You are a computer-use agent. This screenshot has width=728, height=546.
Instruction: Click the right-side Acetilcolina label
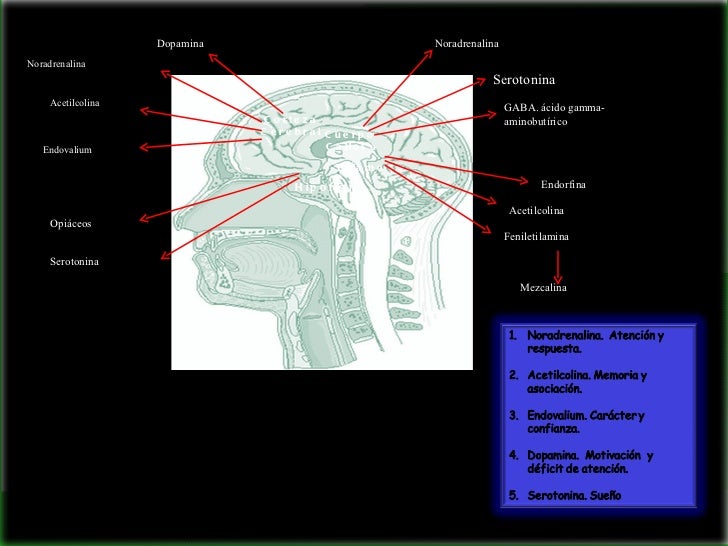point(536,210)
